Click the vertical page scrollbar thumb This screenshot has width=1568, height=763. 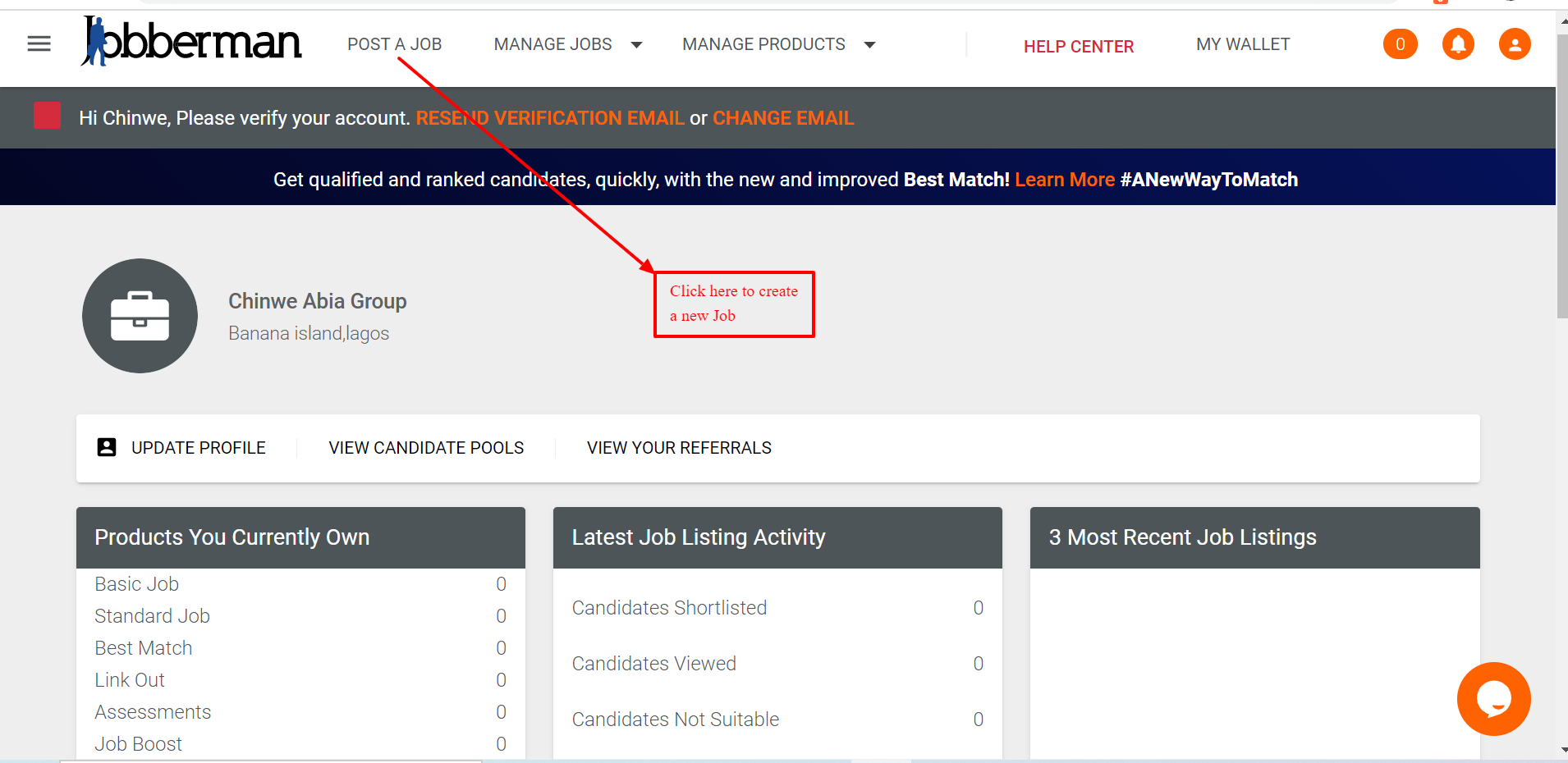1562,176
